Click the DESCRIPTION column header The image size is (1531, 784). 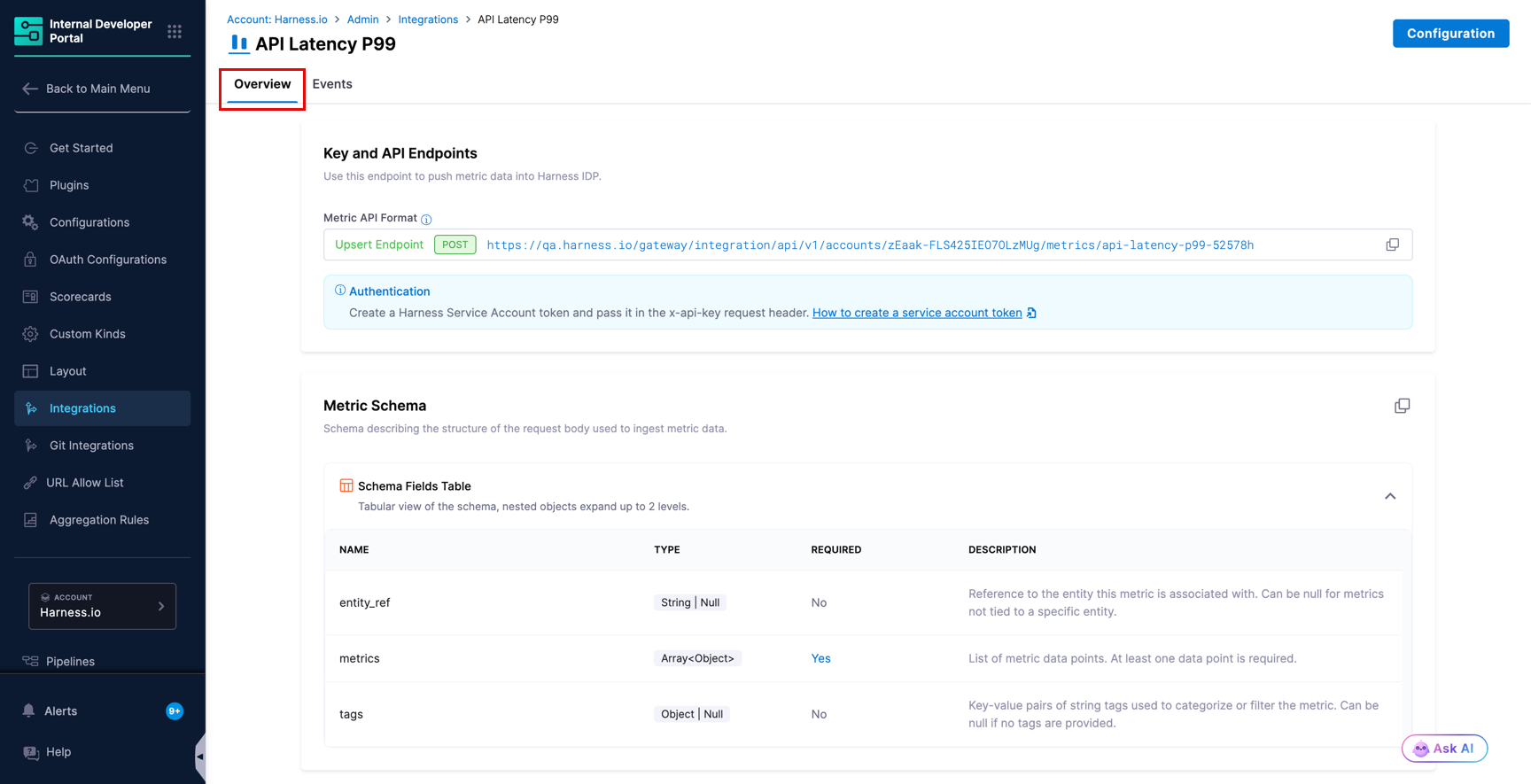pos(1002,549)
